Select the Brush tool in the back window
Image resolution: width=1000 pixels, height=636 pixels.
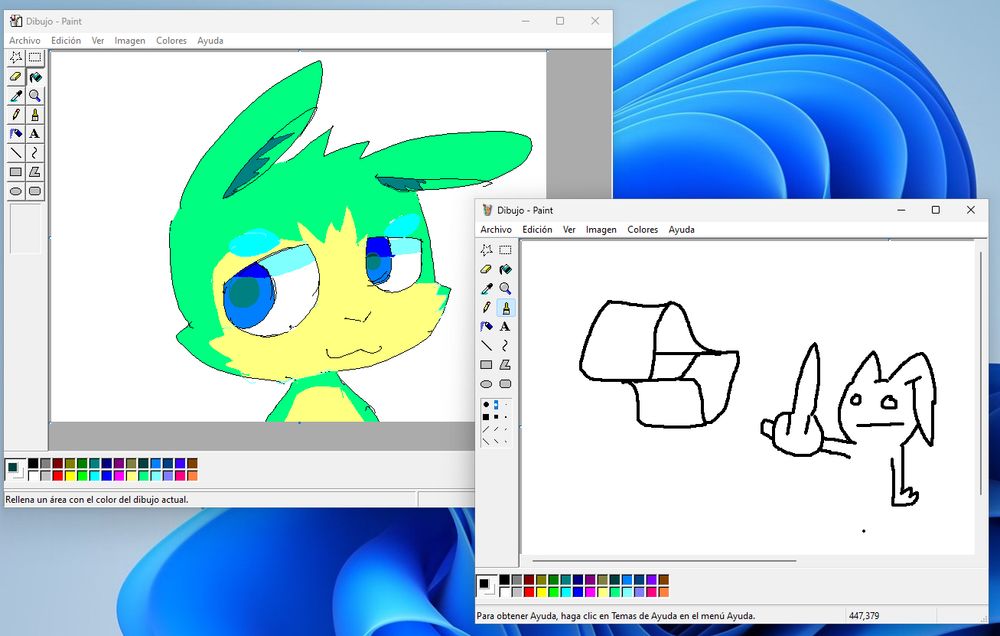[35, 115]
